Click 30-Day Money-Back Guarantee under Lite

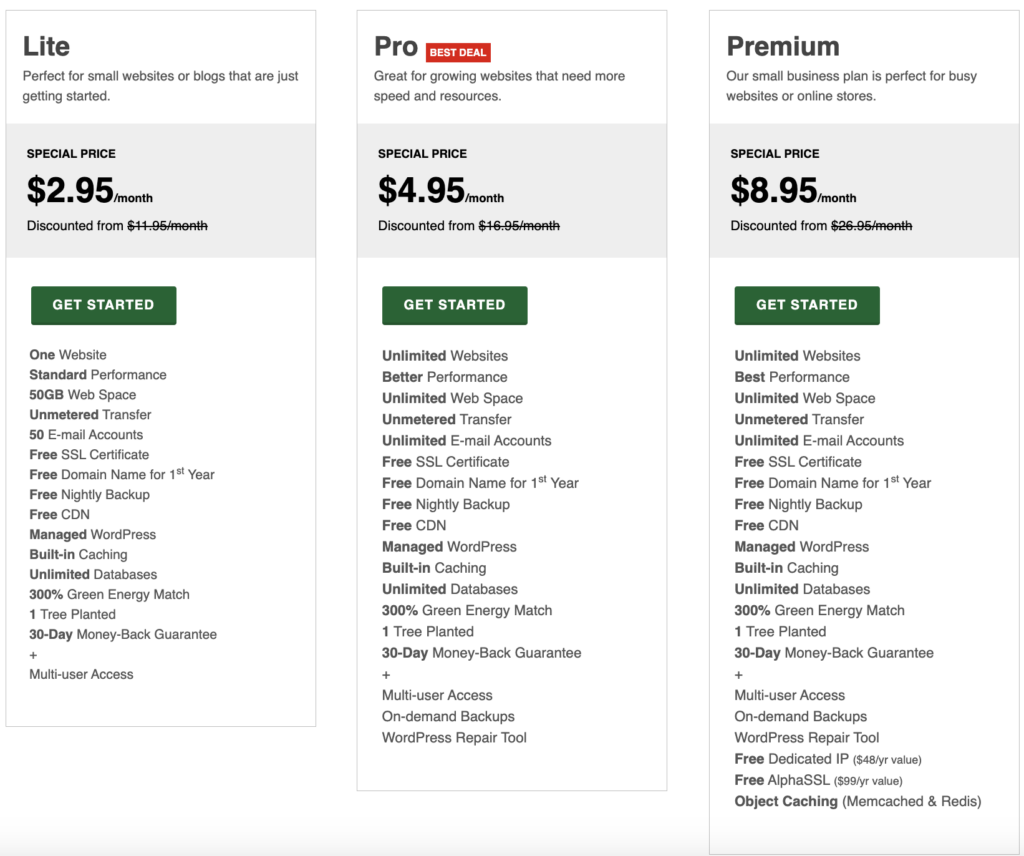(125, 634)
